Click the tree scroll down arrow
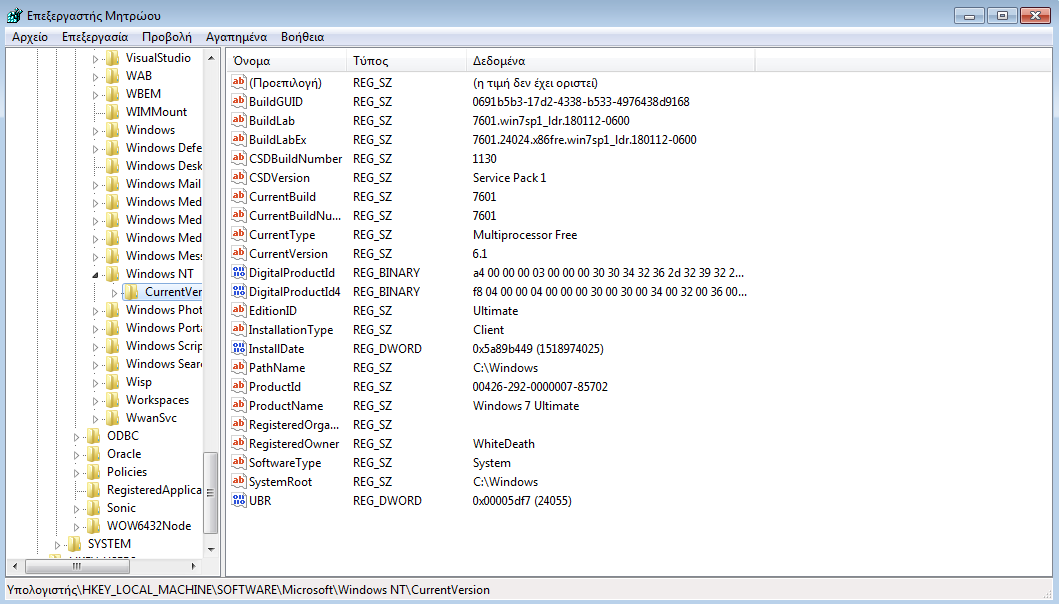The width and height of the screenshot is (1059, 604). point(211,549)
